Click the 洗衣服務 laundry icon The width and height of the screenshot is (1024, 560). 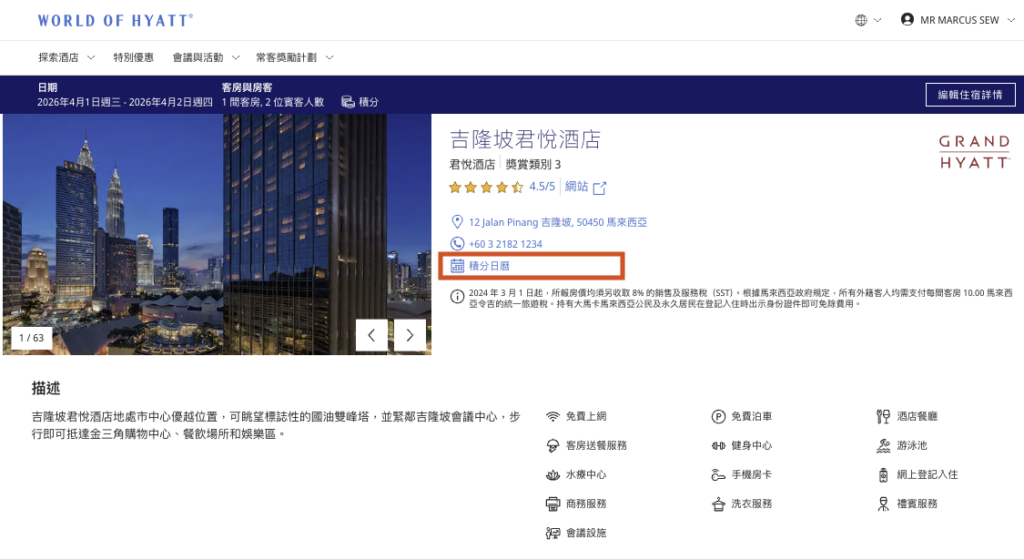click(x=718, y=504)
